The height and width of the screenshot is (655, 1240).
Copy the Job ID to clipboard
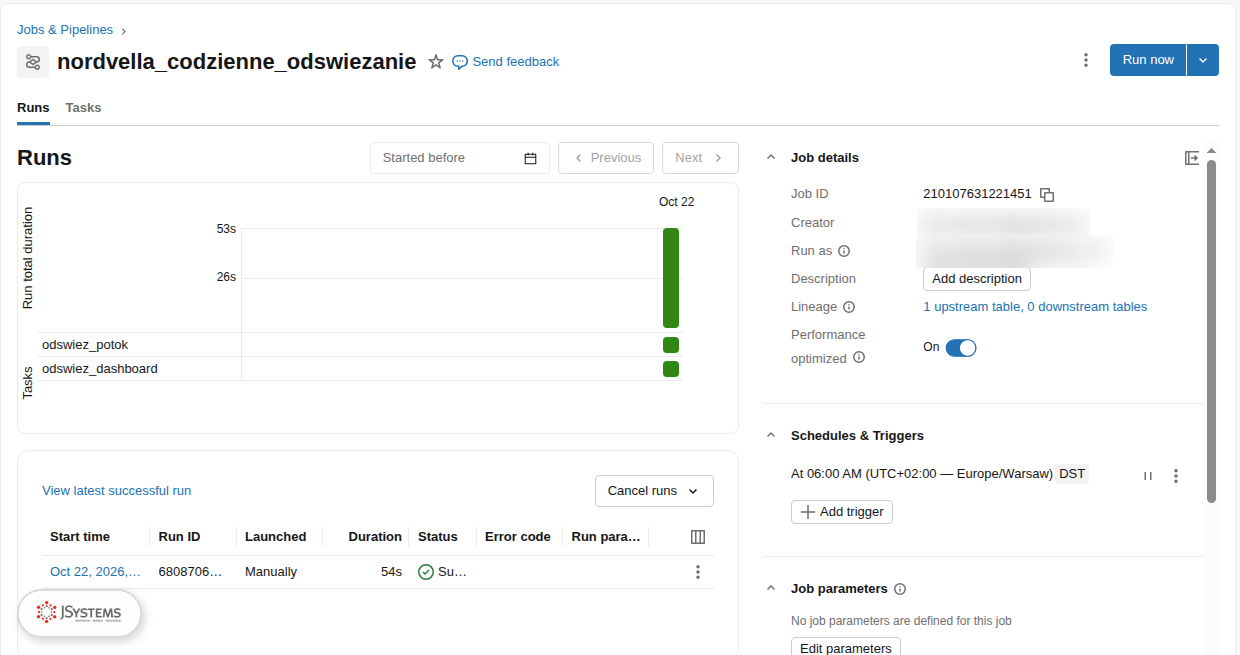pyautogui.click(x=1047, y=194)
